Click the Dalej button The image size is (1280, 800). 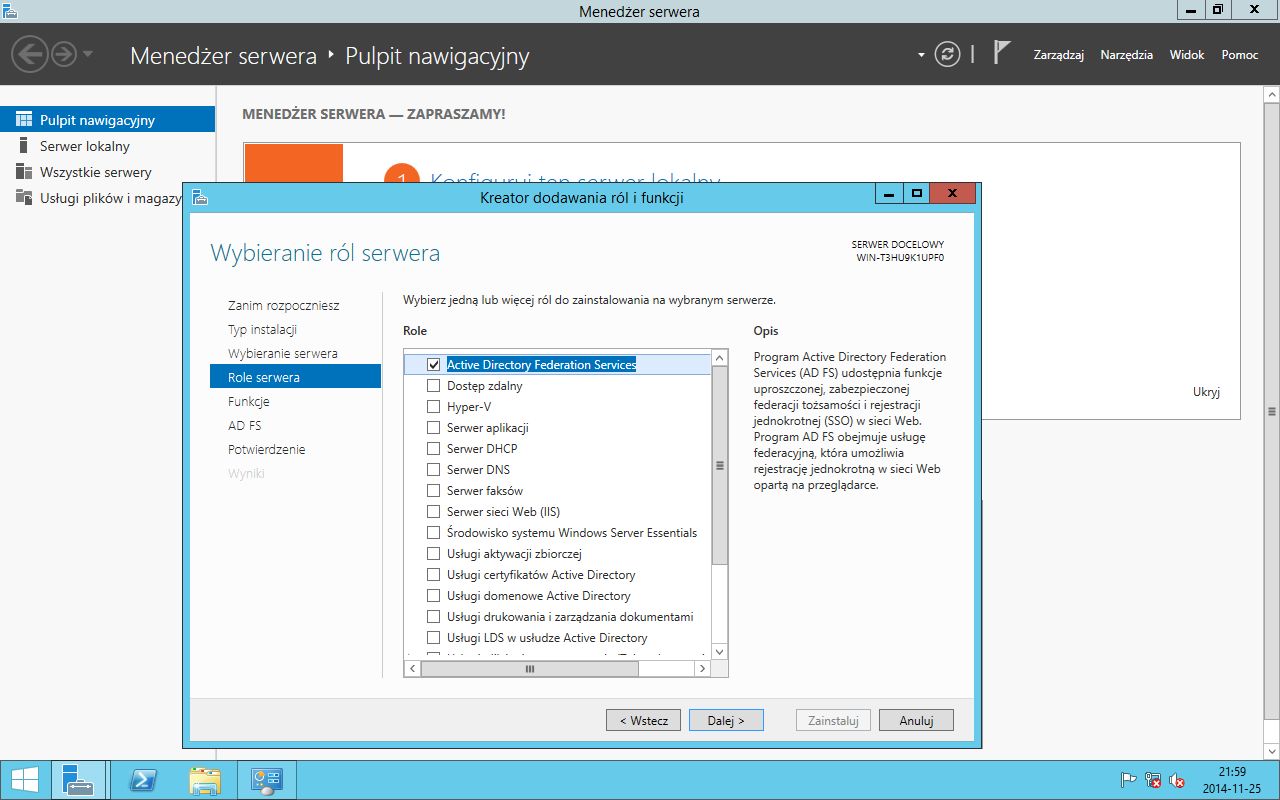point(726,720)
